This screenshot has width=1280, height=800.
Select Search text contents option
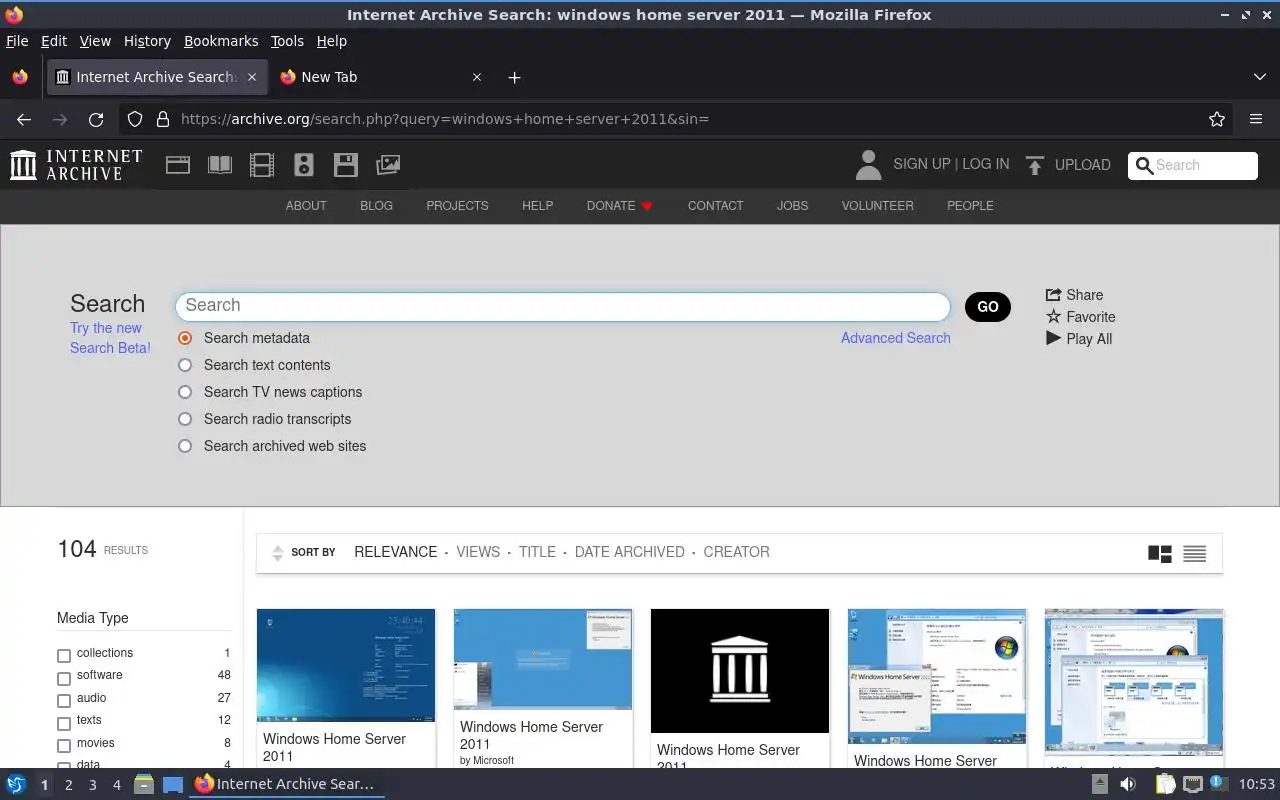click(185, 365)
